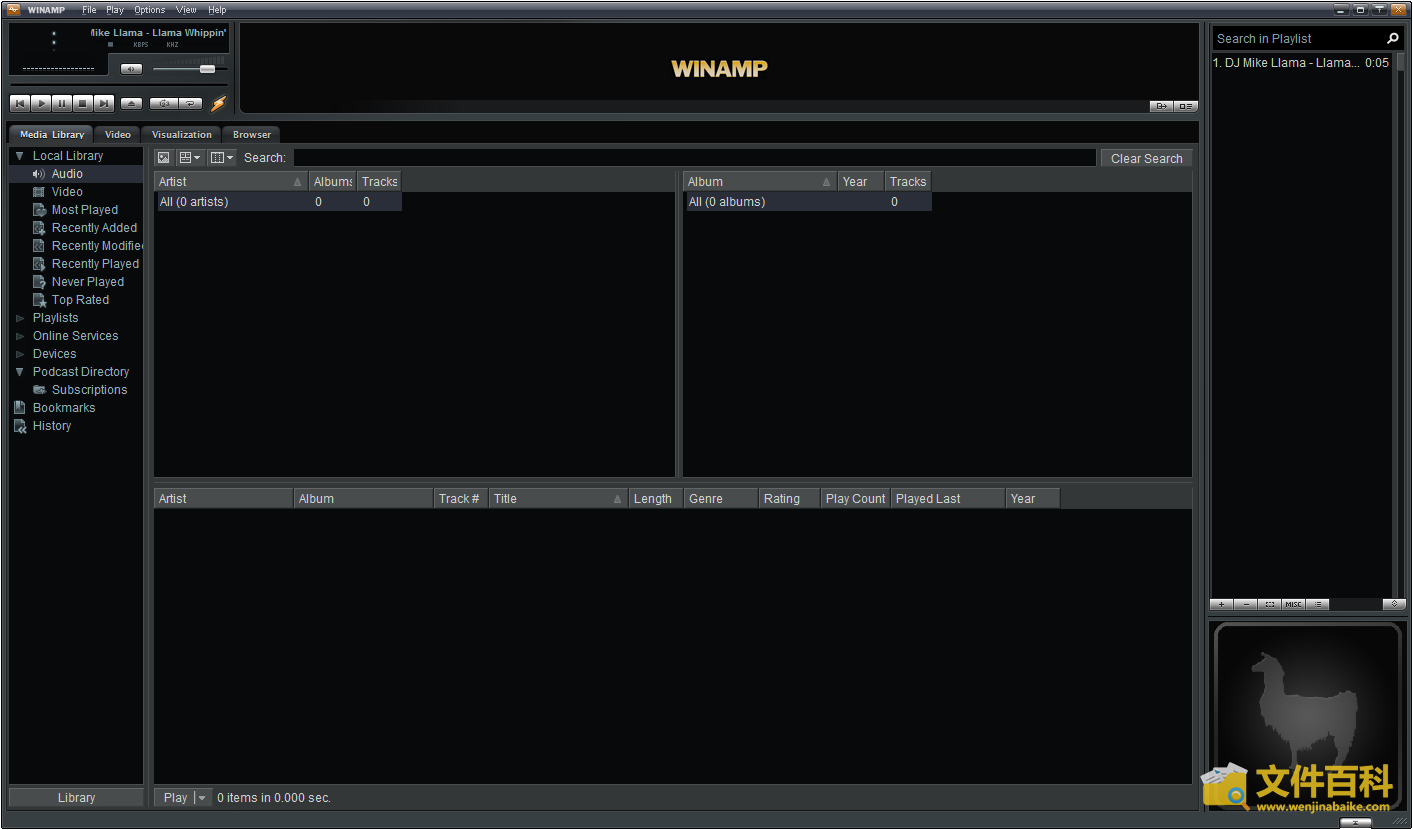This screenshot has width=1413, height=830.
Task: Mute audio with the speaker button
Action: (131, 69)
